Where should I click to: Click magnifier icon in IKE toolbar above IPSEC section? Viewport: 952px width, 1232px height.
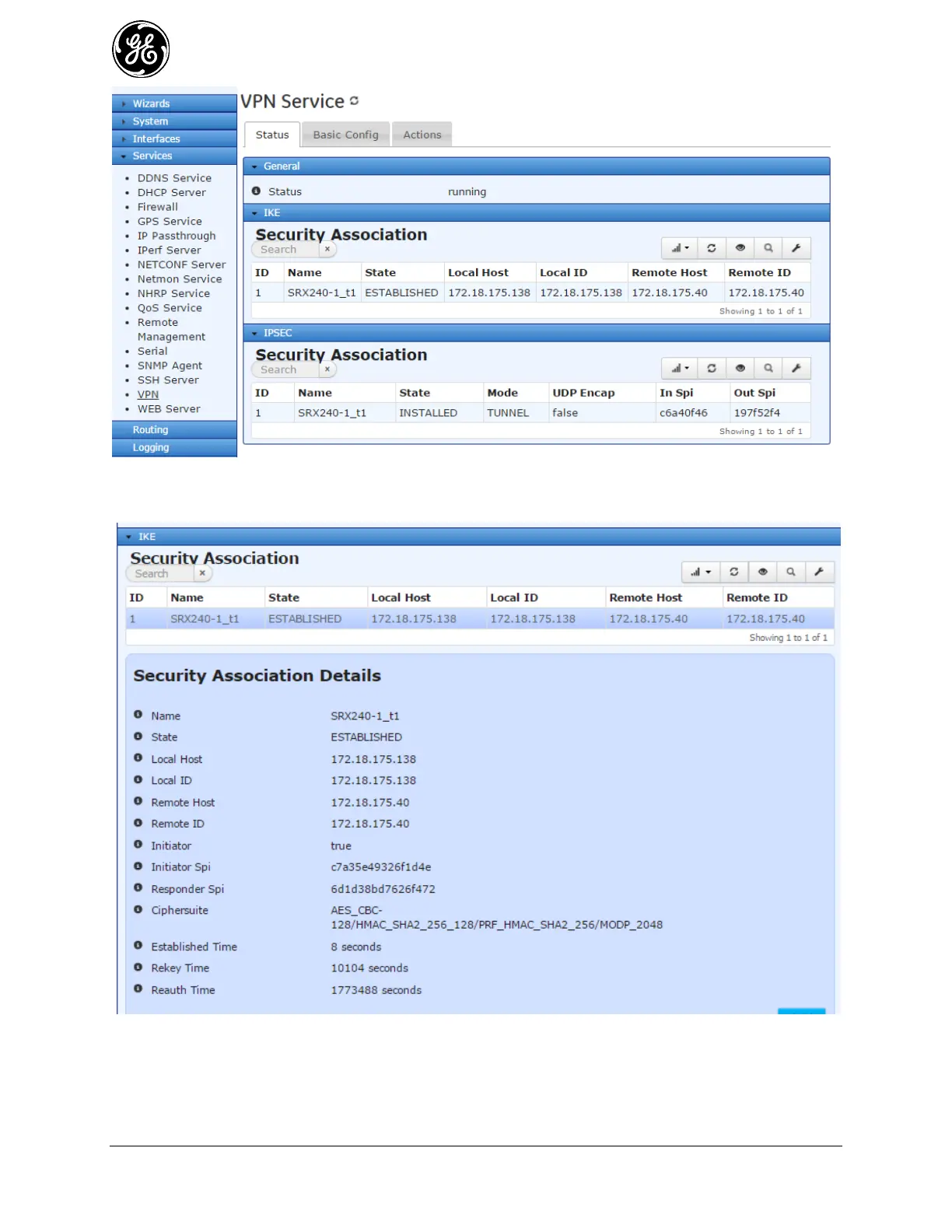pyautogui.click(x=768, y=248)
